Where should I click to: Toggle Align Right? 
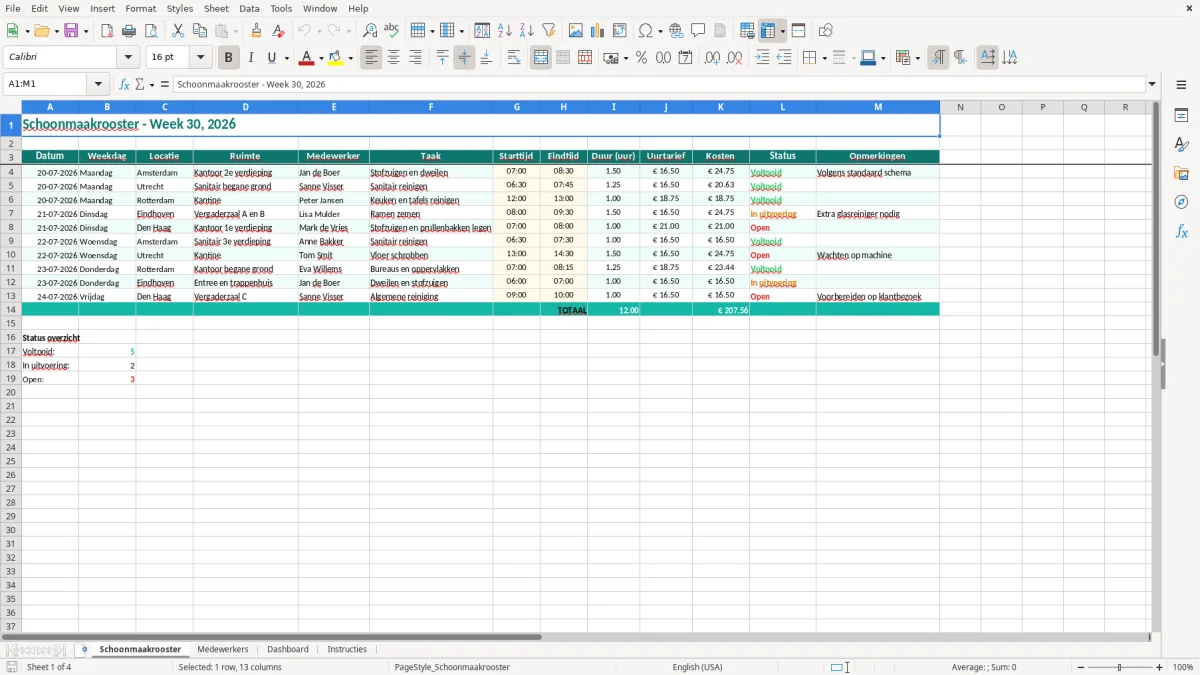click(415, 58)
